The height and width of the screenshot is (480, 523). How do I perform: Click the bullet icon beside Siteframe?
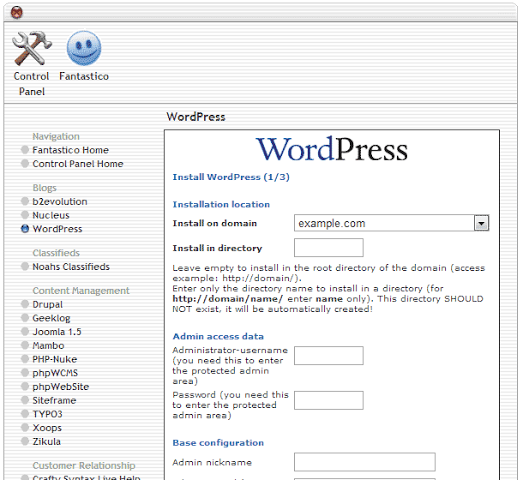click(25, 400)
